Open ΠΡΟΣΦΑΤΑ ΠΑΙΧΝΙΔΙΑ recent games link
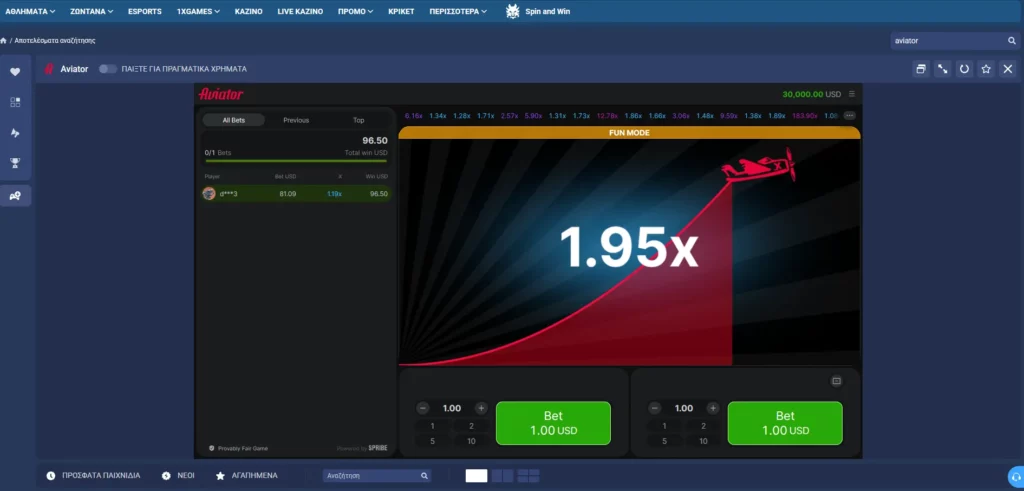The height and width of the screenshot is (491, 1024). [101, 475]
